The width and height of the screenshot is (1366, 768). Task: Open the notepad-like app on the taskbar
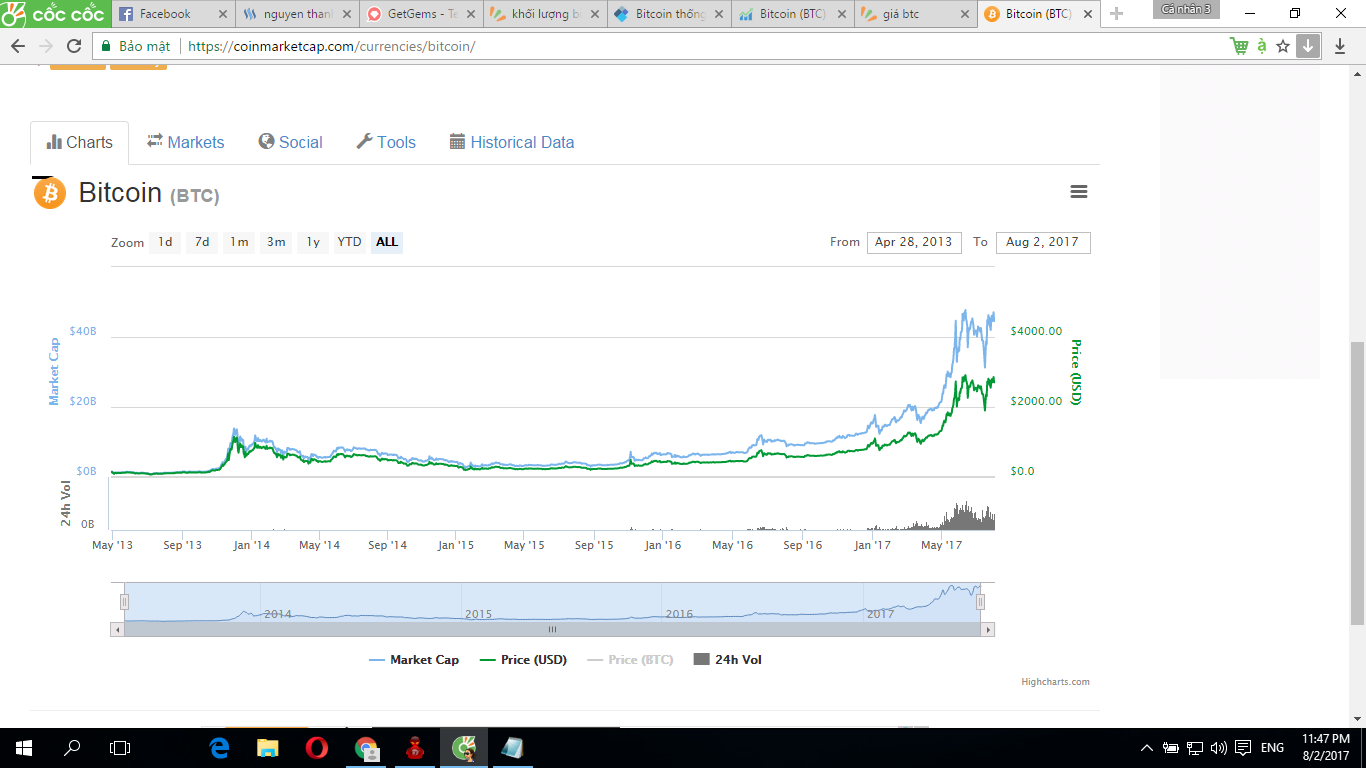click(x=512, y=748)
